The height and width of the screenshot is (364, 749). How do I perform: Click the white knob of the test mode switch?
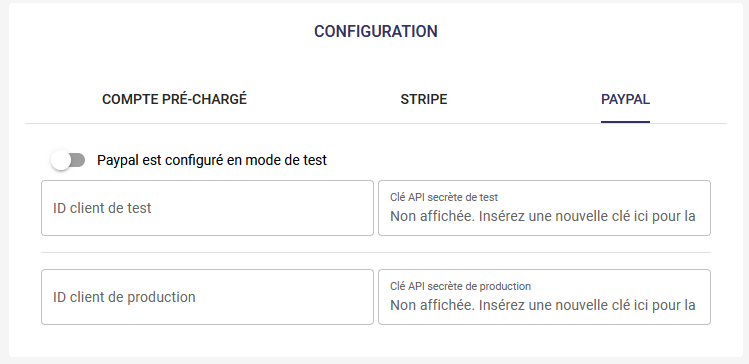coord(61,160)
